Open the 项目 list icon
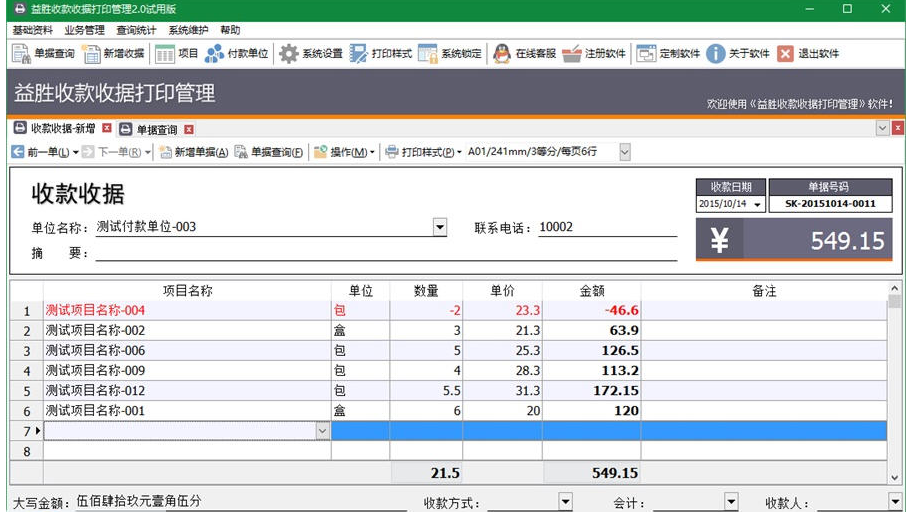908x512 pixels. [x=177, y=54]
